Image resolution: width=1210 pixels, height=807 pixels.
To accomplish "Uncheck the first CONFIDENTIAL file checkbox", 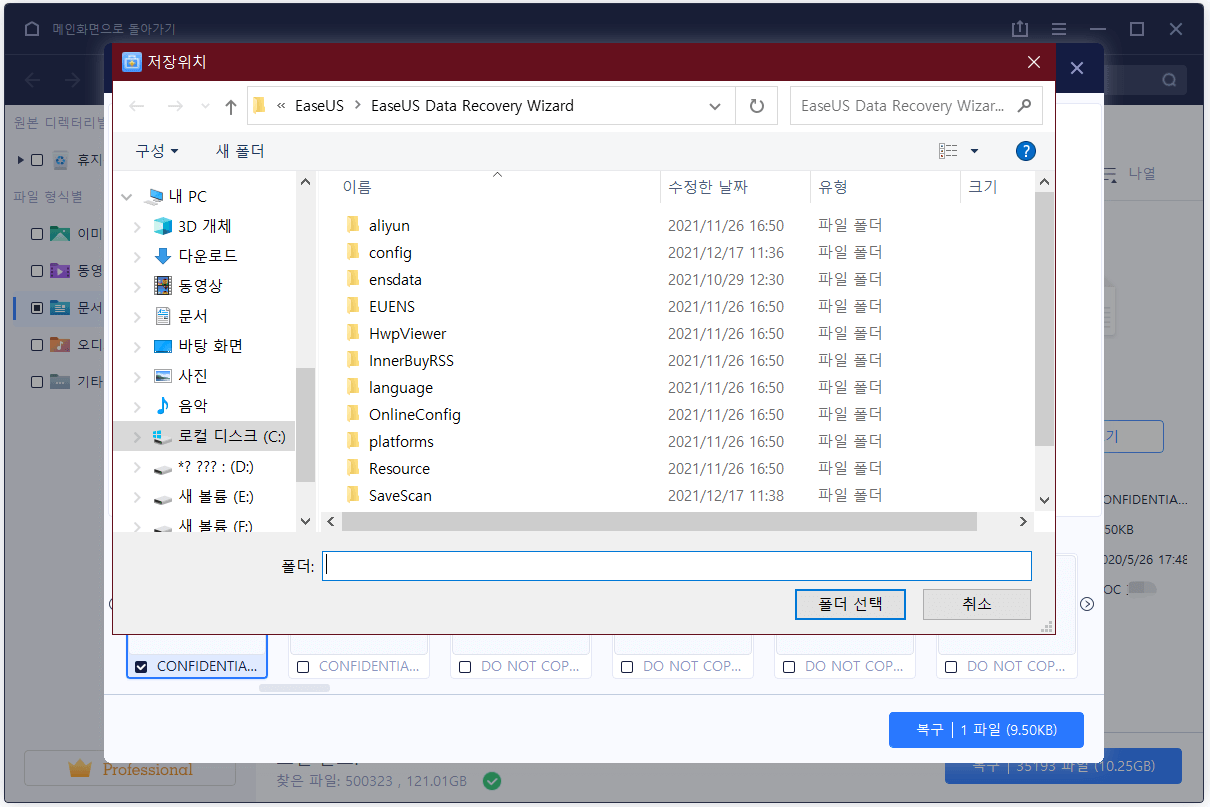I will click(141, 666).
